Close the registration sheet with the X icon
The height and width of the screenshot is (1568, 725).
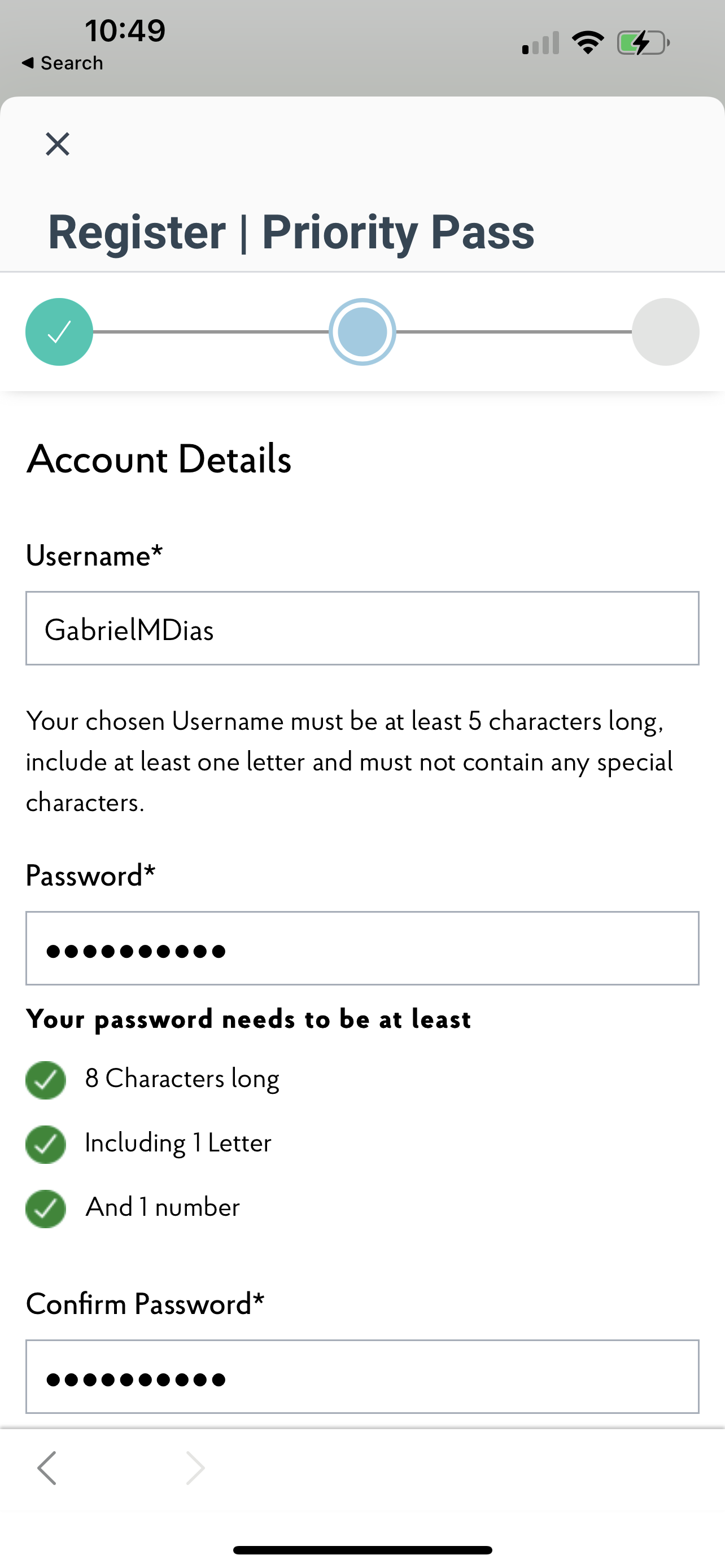click(58, 144)
